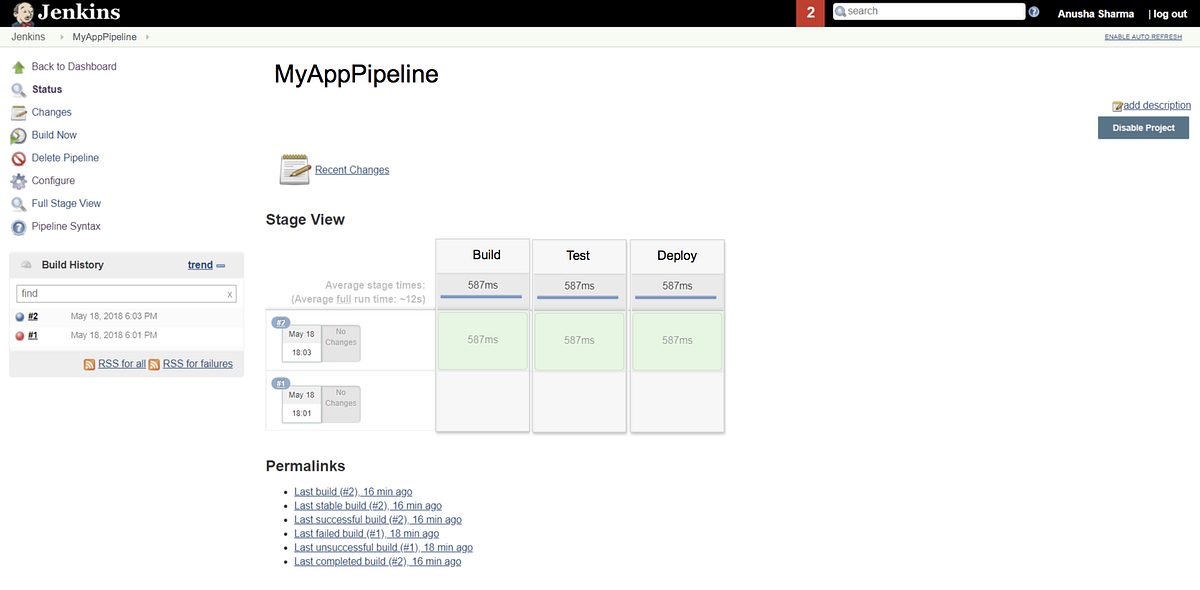Open Last stable build (#2) permalink
The height and width of the screenshot is (590, 1200).
click(368, 506)
